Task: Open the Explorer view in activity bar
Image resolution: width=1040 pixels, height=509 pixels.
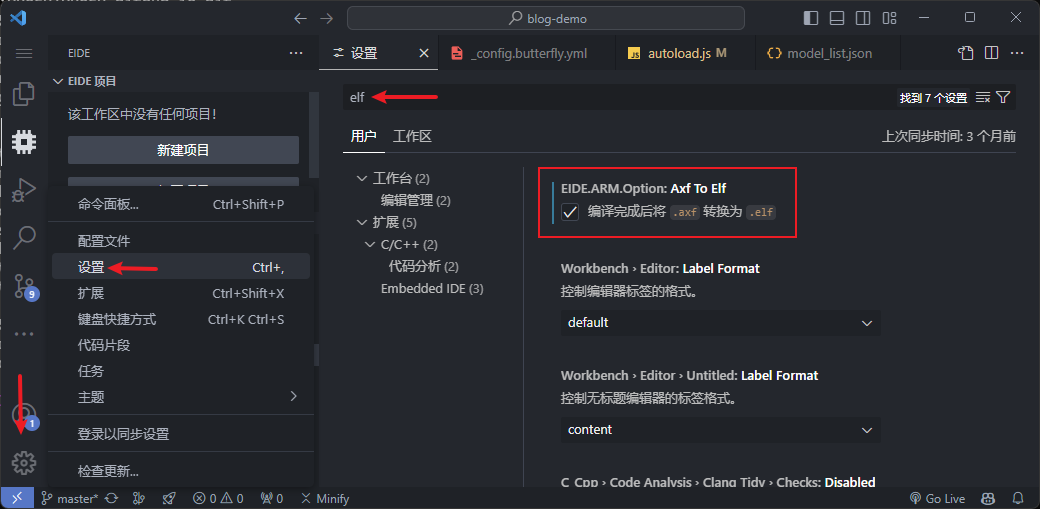Action: coord(24,95)
